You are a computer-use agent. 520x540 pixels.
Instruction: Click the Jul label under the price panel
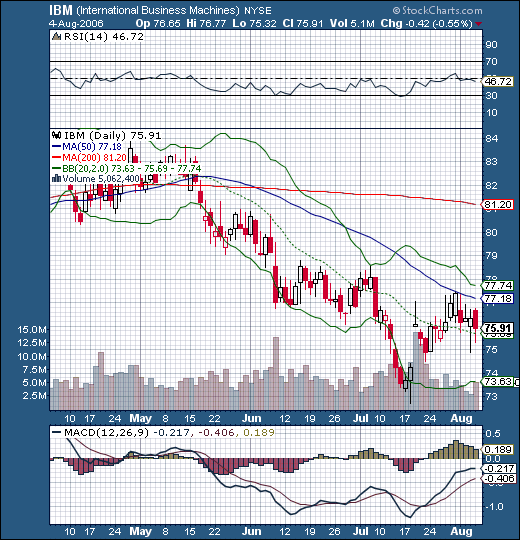tap(361, 418)
